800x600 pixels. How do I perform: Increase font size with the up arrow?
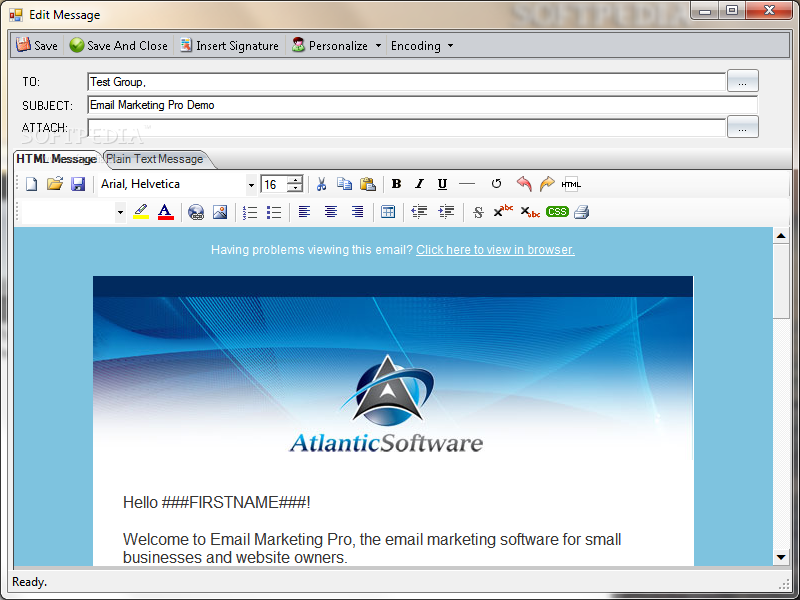tap(295, 180)
